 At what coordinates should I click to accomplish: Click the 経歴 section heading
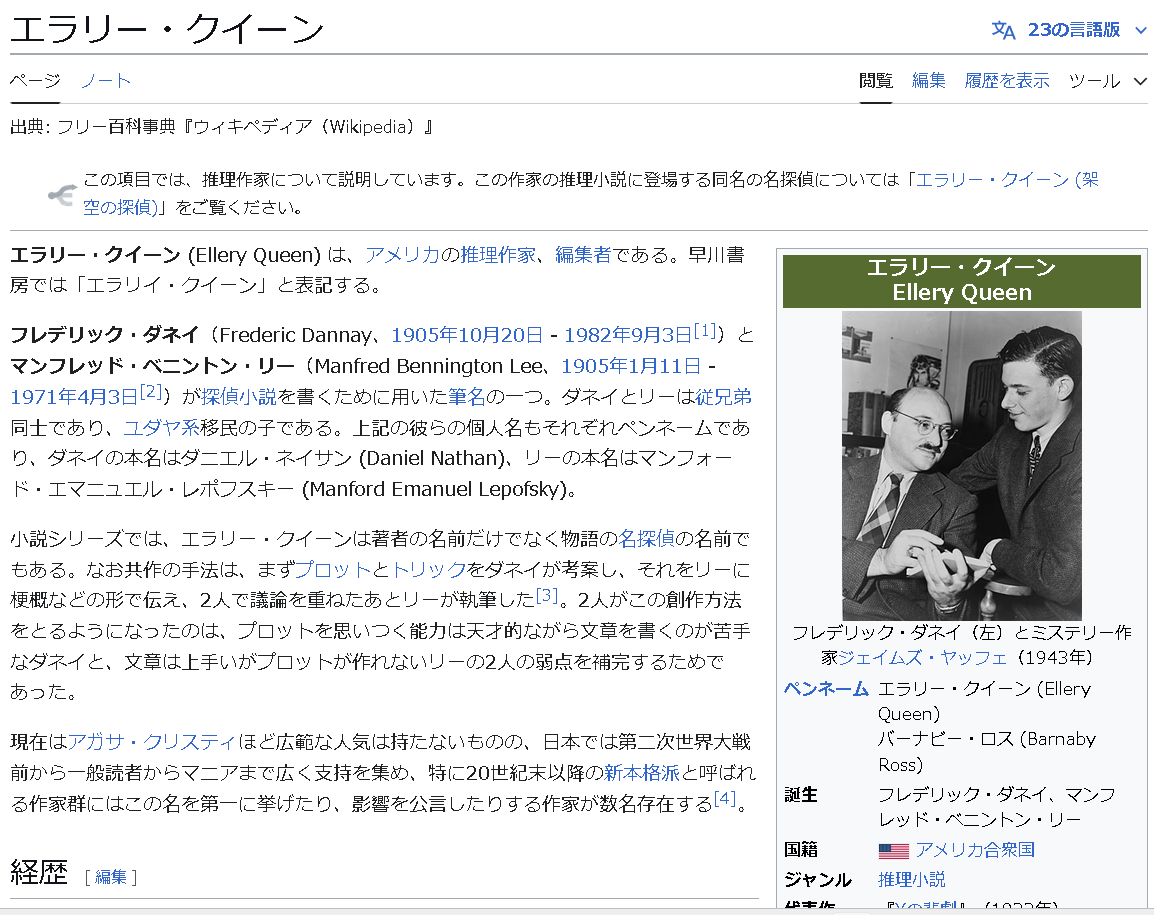coord(39,872)
